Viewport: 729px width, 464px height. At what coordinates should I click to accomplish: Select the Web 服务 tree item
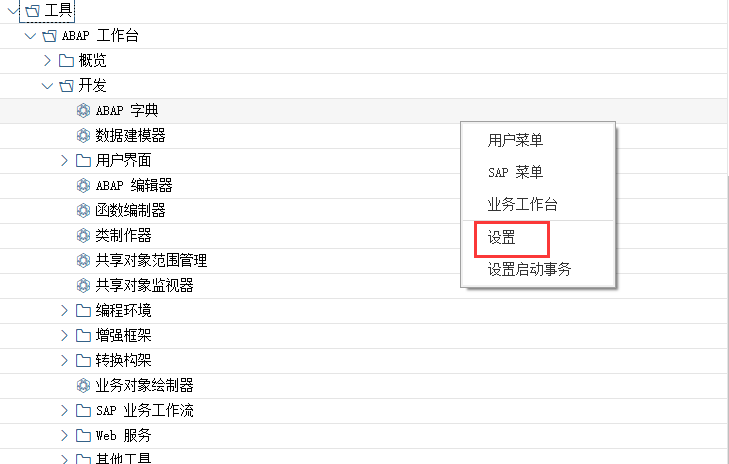tap(123, 435)
